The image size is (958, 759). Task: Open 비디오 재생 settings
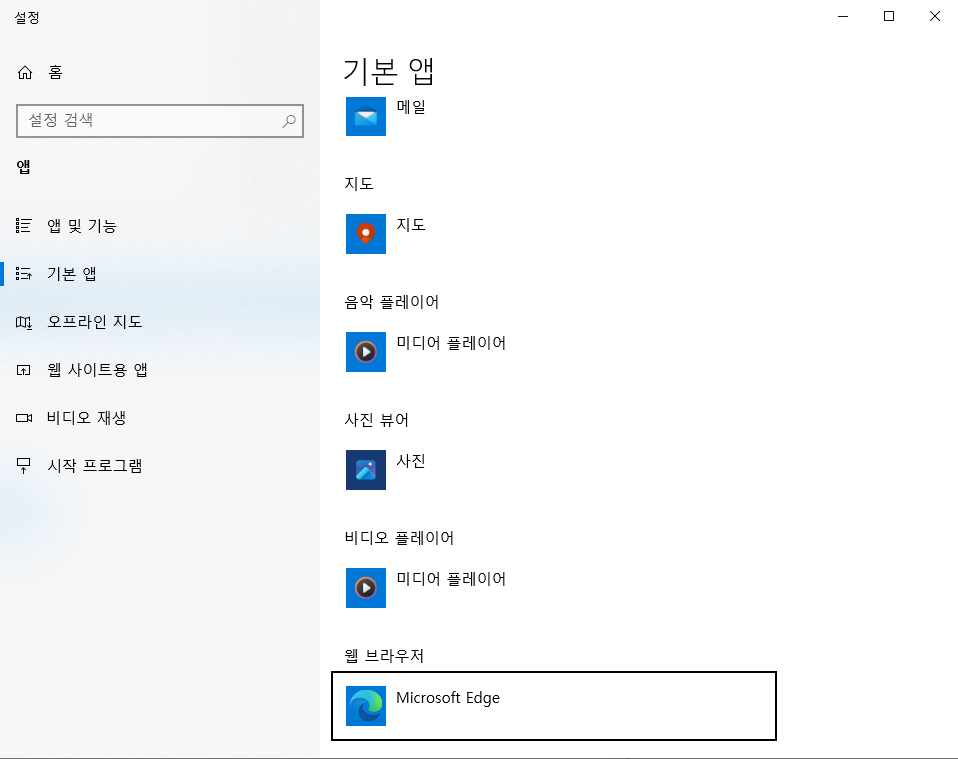click(x=160, y=418)
